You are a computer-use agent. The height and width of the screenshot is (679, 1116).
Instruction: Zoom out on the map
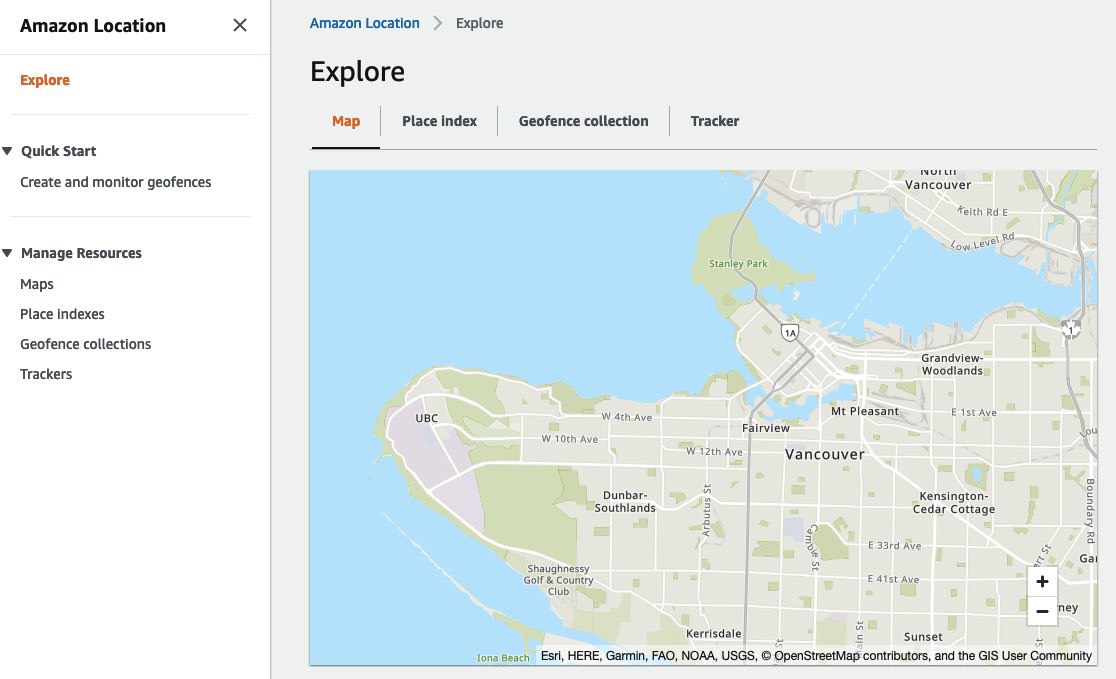click(x=1042, y=611)
